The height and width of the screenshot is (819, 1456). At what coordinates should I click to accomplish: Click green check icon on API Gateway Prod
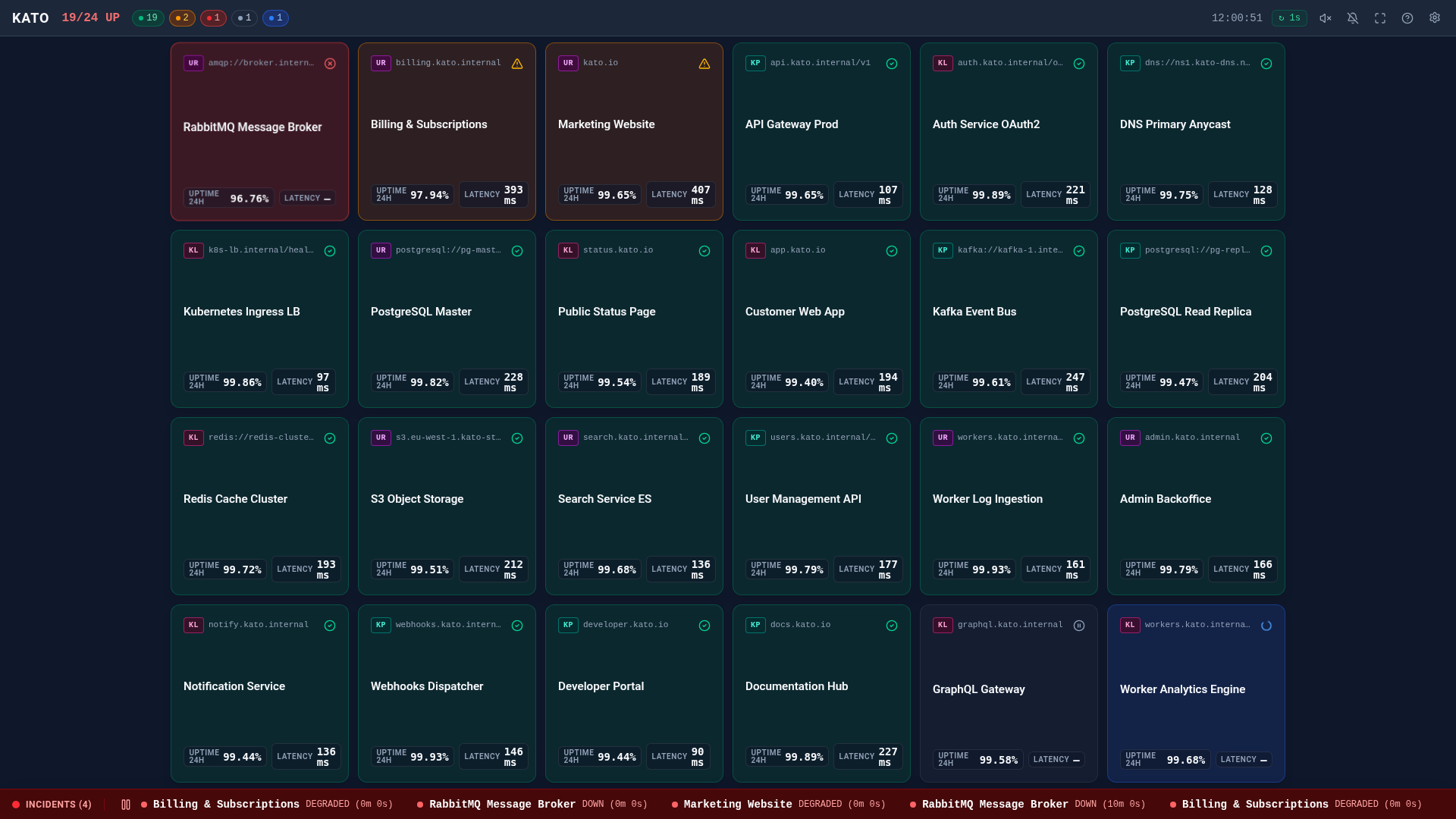(x=892, y=64)
